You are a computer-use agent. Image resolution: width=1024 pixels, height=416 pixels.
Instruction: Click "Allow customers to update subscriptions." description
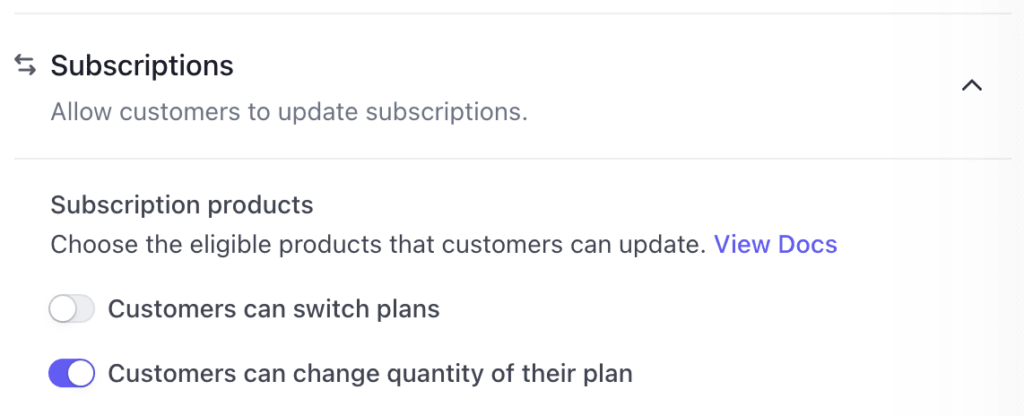[x=289, y=111]
